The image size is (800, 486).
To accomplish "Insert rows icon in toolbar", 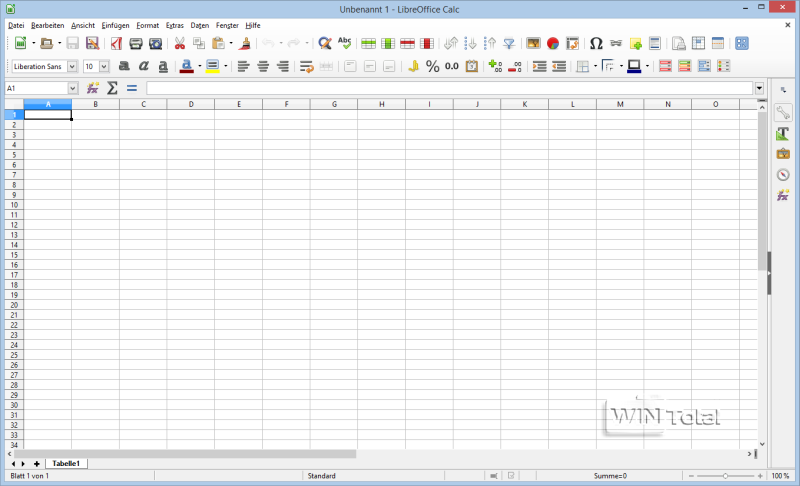I will point(368,43).
